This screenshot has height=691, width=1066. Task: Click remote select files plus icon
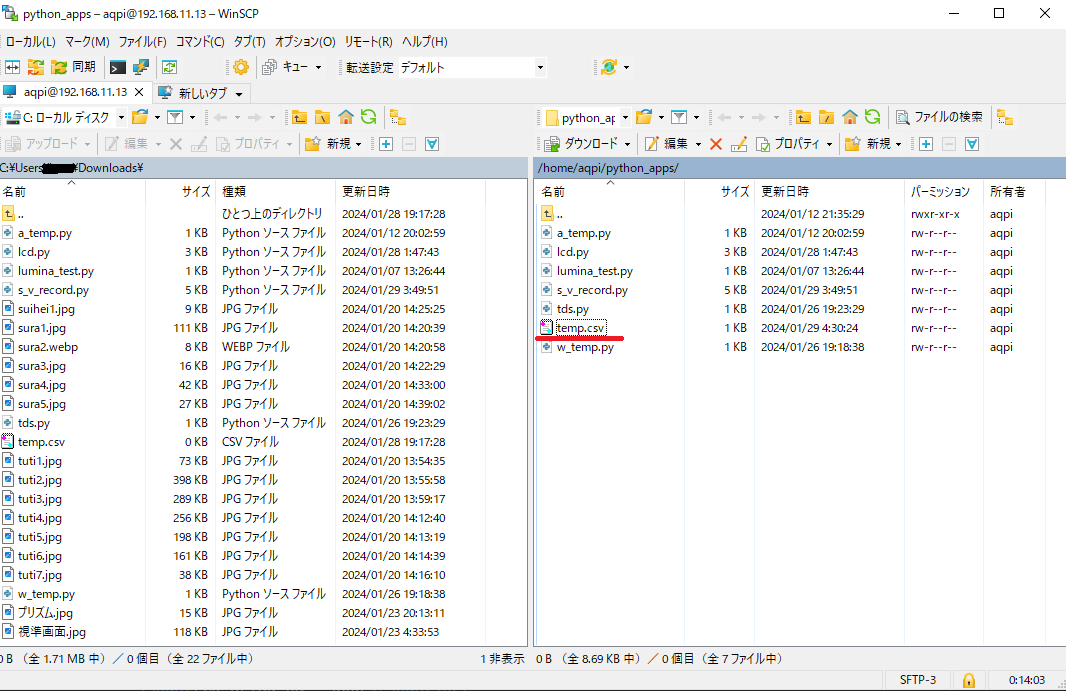[x=926, y=144]
